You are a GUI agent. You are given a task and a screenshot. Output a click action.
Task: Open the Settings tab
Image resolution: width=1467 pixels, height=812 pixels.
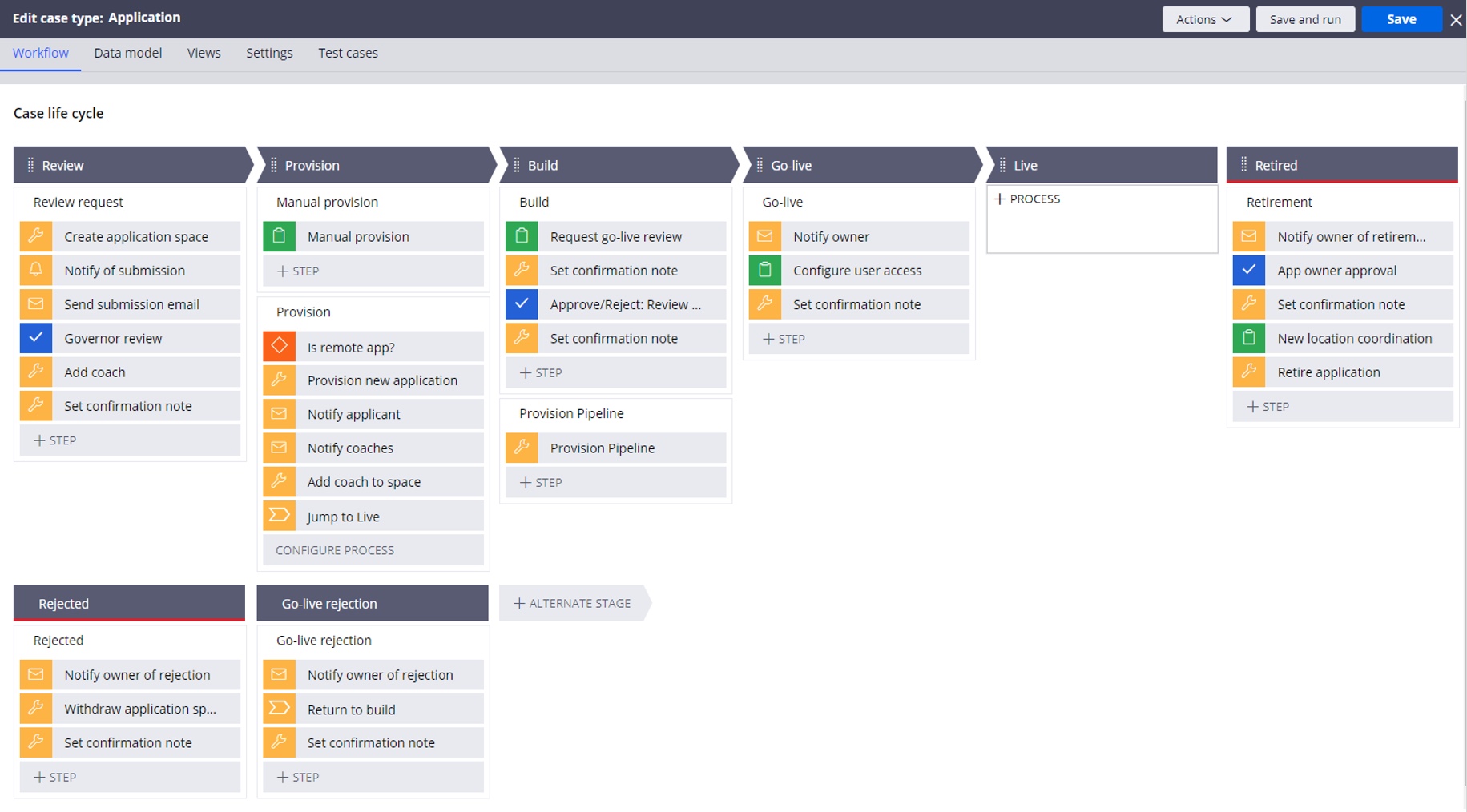click(x=269, y=53)
